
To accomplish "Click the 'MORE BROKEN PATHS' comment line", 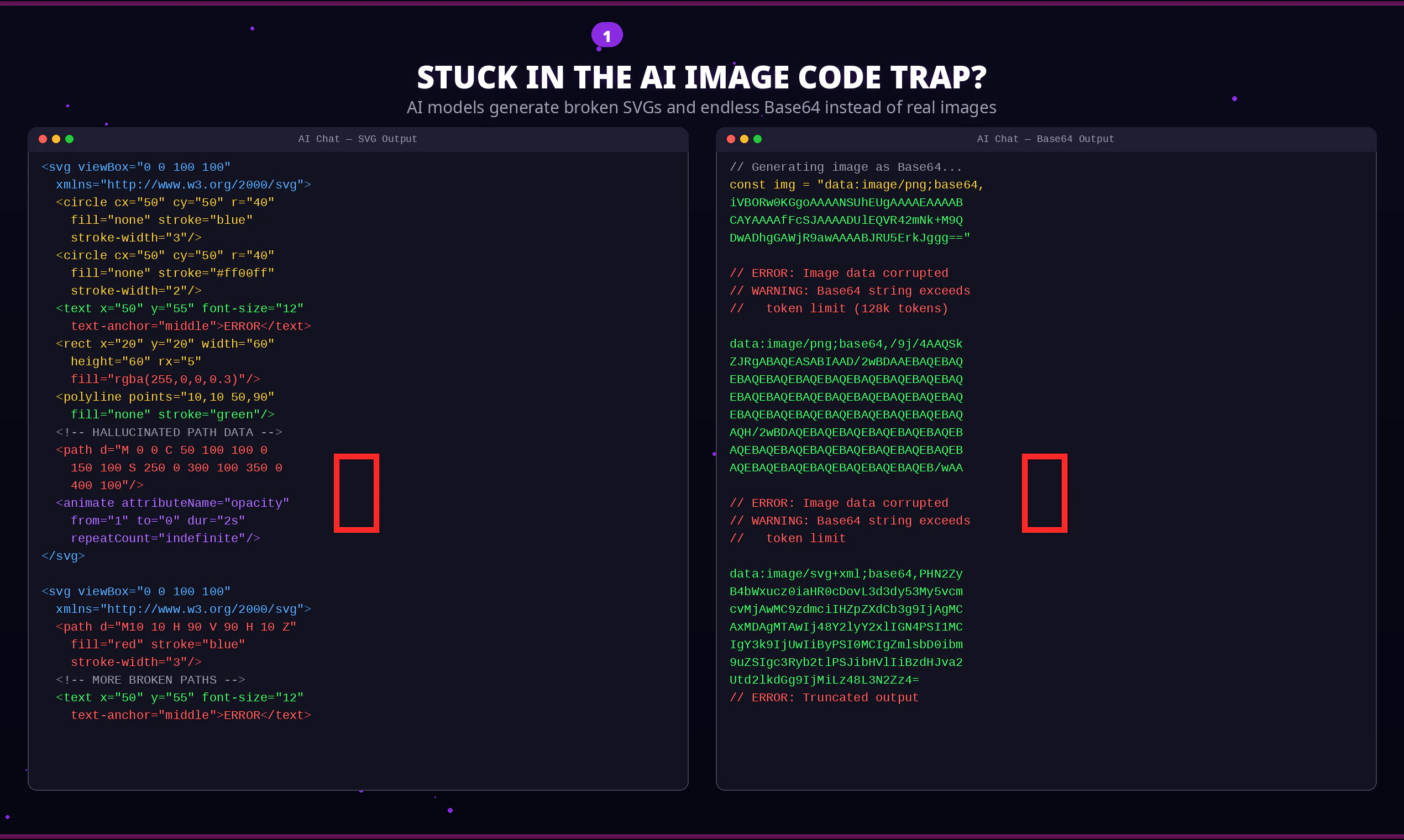I will point(150,680).
